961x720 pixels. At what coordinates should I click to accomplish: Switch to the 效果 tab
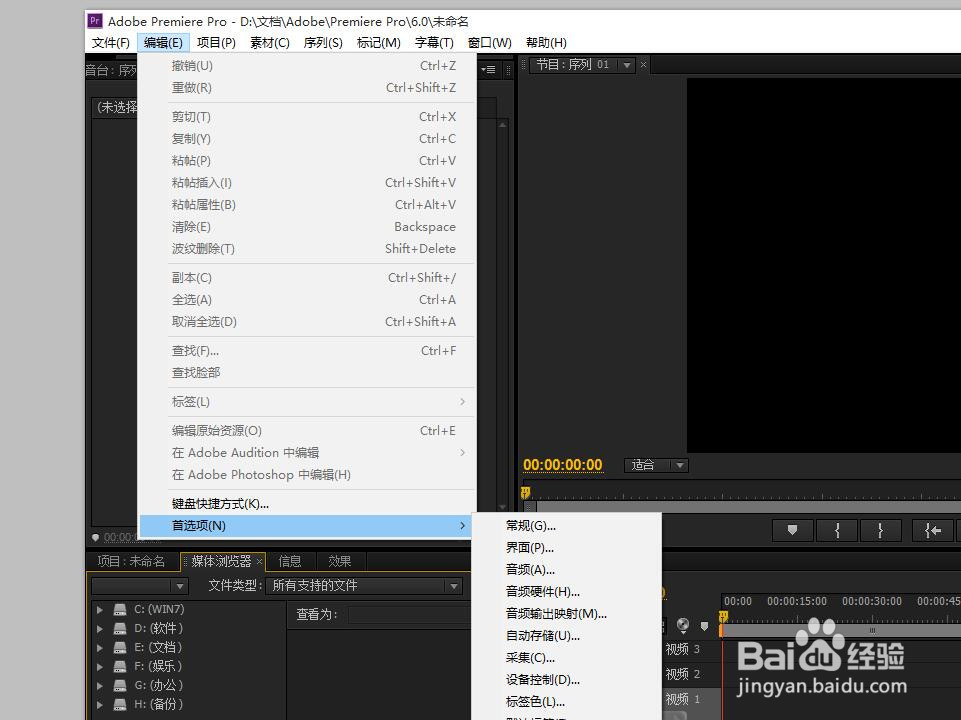pos(340,561)
